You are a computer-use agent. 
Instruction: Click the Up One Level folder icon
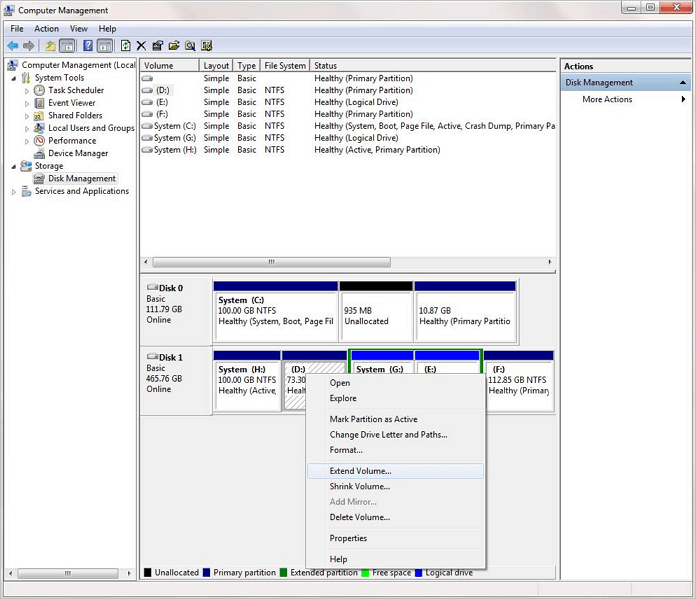click(50, 46)
